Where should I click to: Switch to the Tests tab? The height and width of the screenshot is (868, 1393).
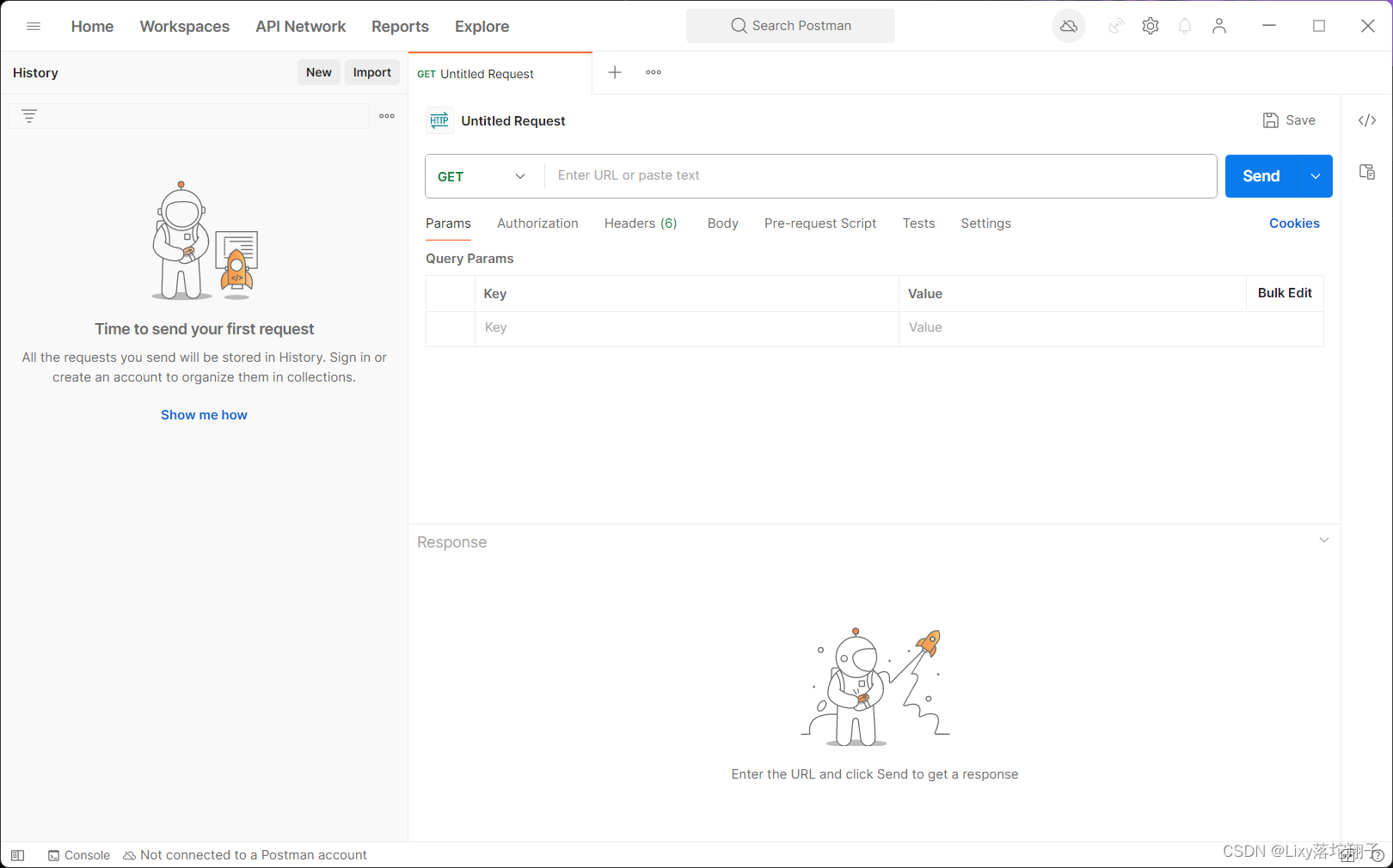click(x=918, y=223)
